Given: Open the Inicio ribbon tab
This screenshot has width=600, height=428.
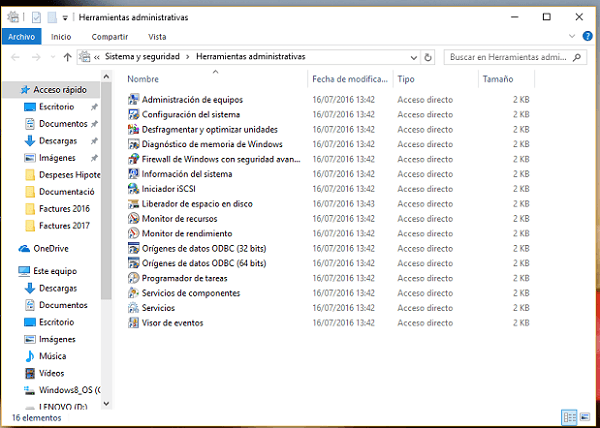Looking at the screenshot, I should [x=61, y=37].
